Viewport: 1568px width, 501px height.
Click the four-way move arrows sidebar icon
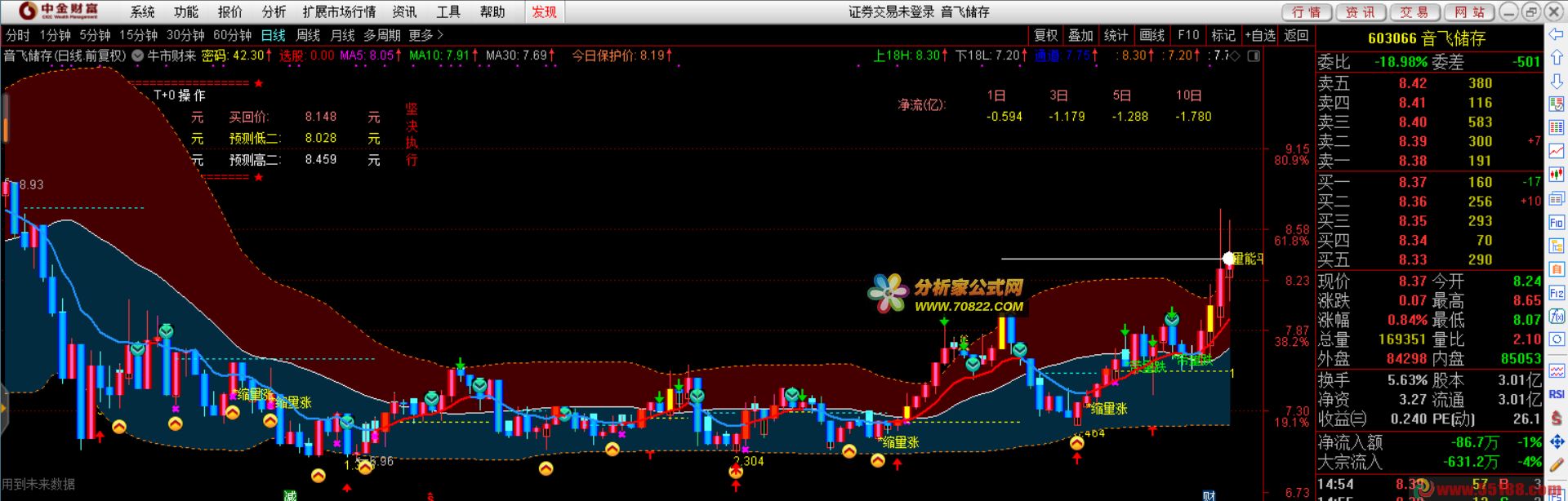(x=1557, y=441)
